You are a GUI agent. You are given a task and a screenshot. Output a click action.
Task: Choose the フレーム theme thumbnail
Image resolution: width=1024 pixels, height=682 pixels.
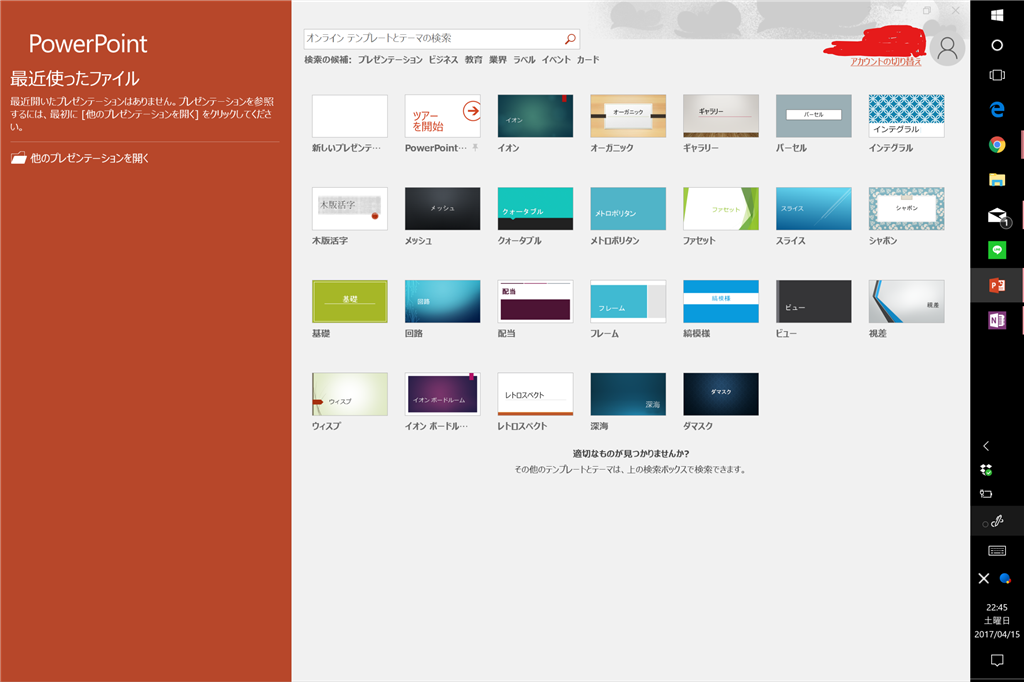coord(628,301)
